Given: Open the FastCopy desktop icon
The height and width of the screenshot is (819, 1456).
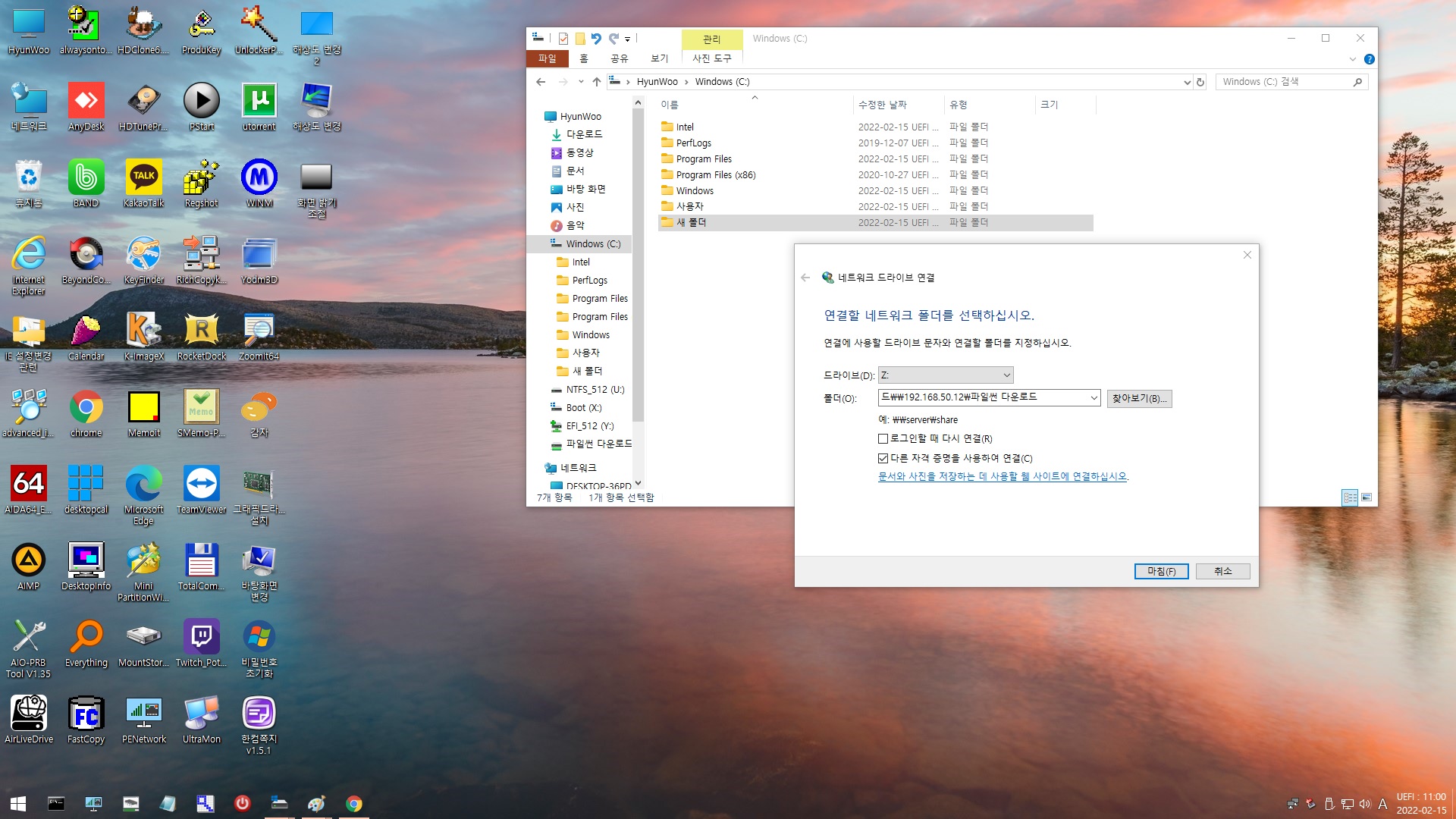Looking at the screenshot, I should coord(86,720).
